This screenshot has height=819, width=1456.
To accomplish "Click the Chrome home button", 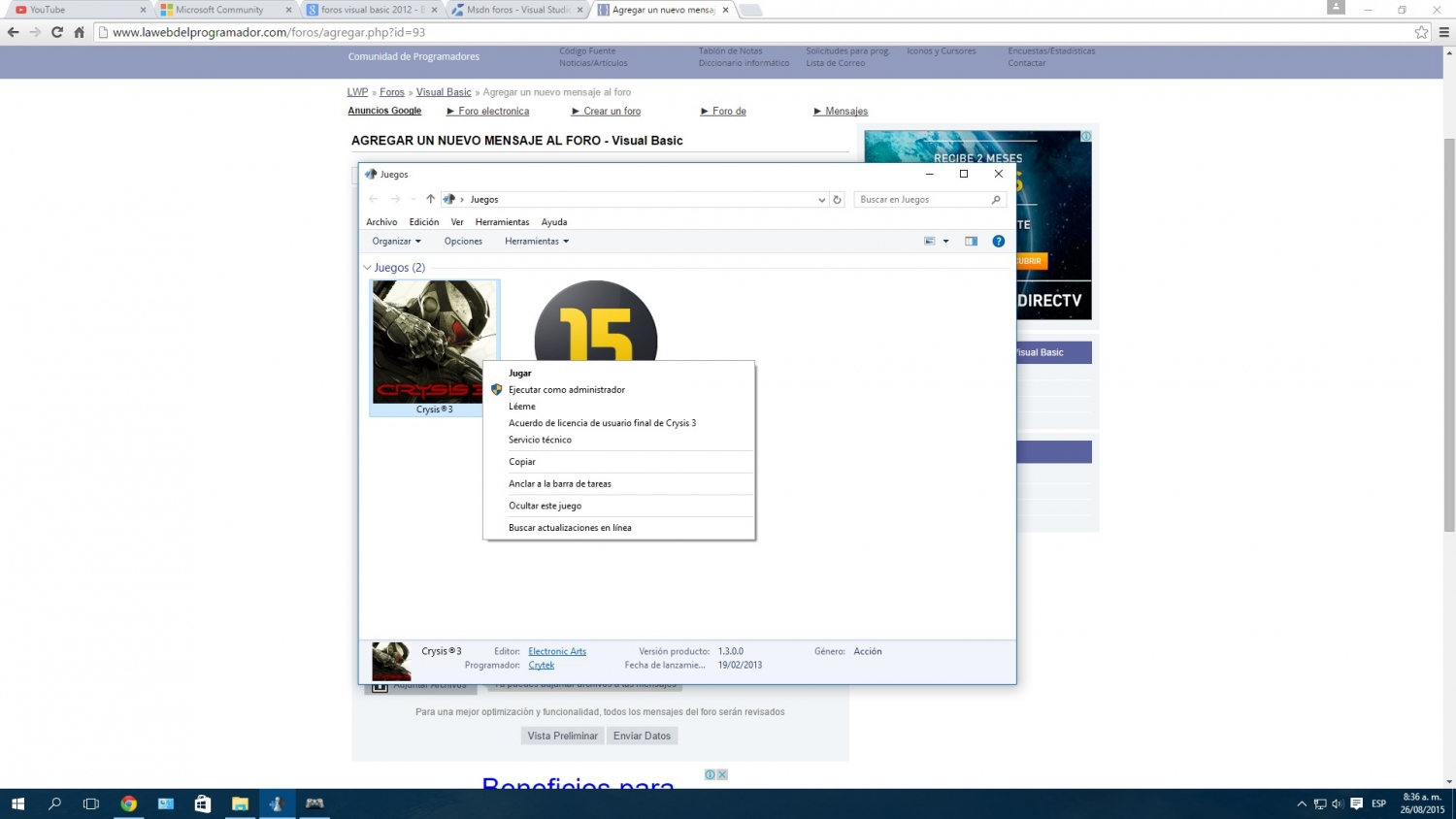I will point(80,32).
